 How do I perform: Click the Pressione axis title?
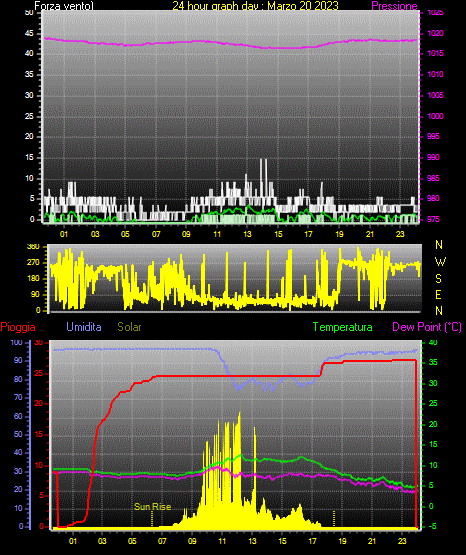point(394,6)
